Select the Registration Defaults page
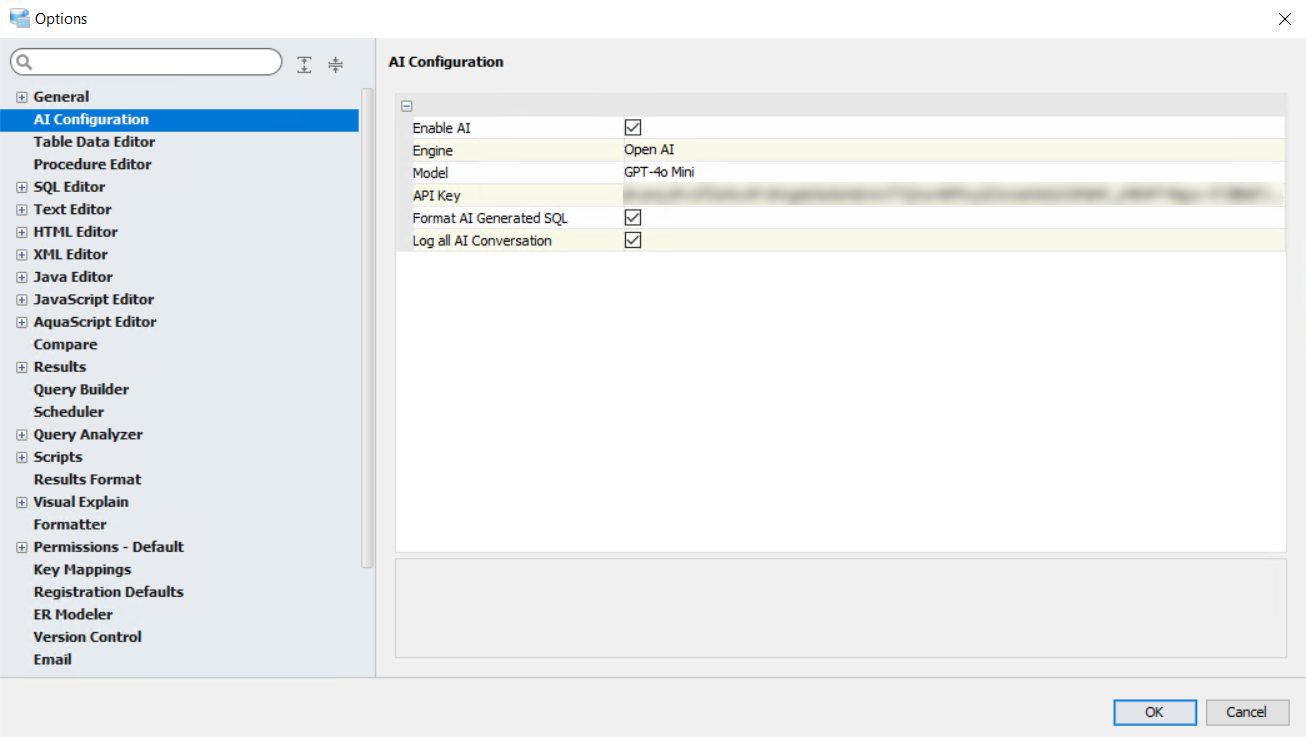Screen dimensions: 1306x737 click(108, 592)
